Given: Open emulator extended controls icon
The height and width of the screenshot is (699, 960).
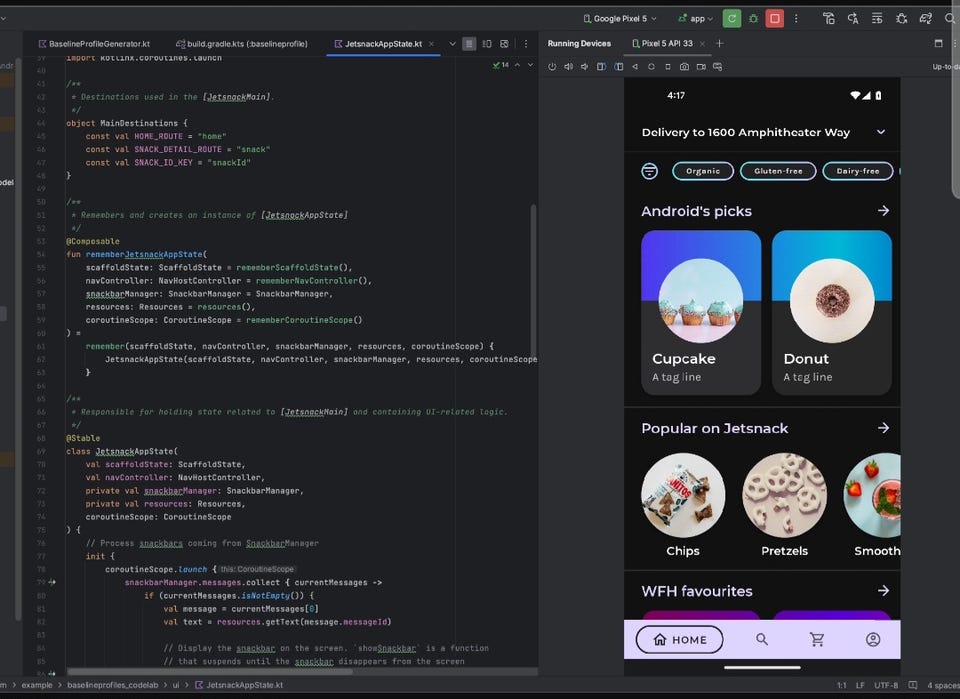Looking at the screenshot, I should coord(718,66).
